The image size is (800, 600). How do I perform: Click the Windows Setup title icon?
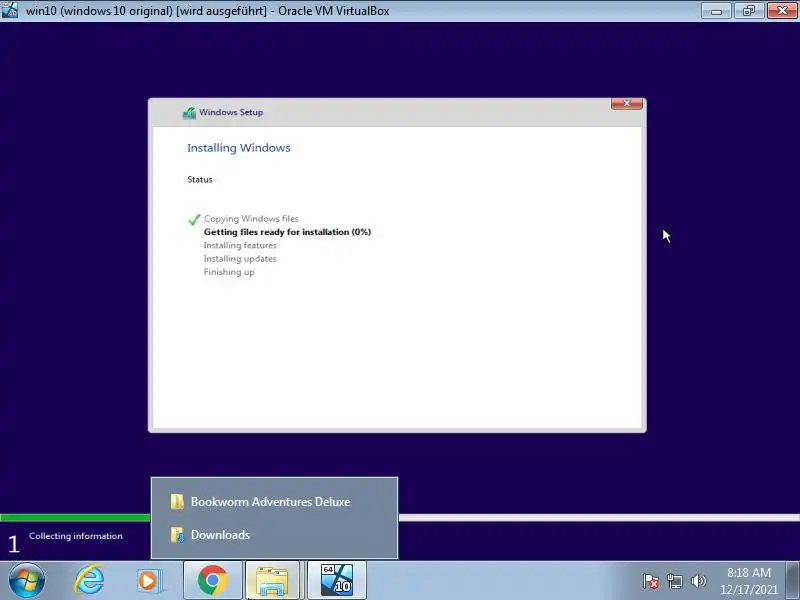[x=189, y=113]
